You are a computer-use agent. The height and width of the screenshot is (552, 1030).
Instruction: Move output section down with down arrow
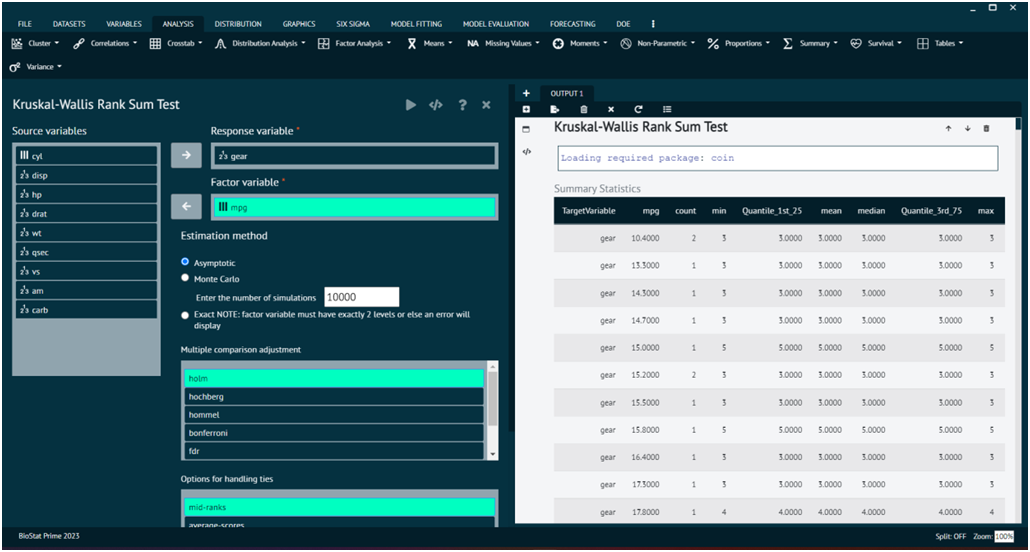coord(968,129)
